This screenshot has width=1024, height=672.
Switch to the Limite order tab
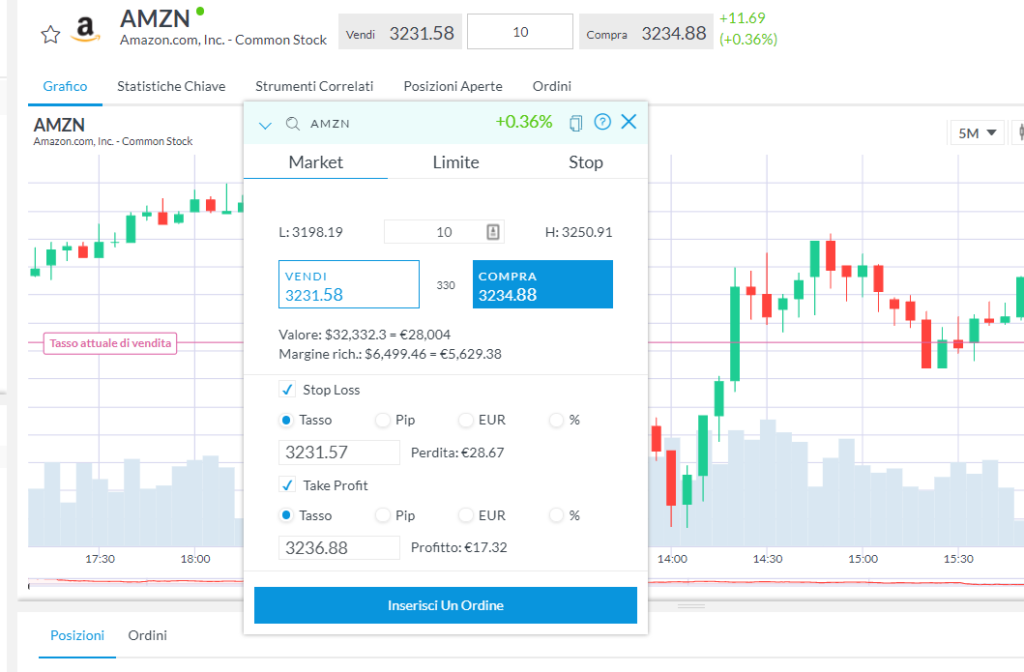pos(456,162)
